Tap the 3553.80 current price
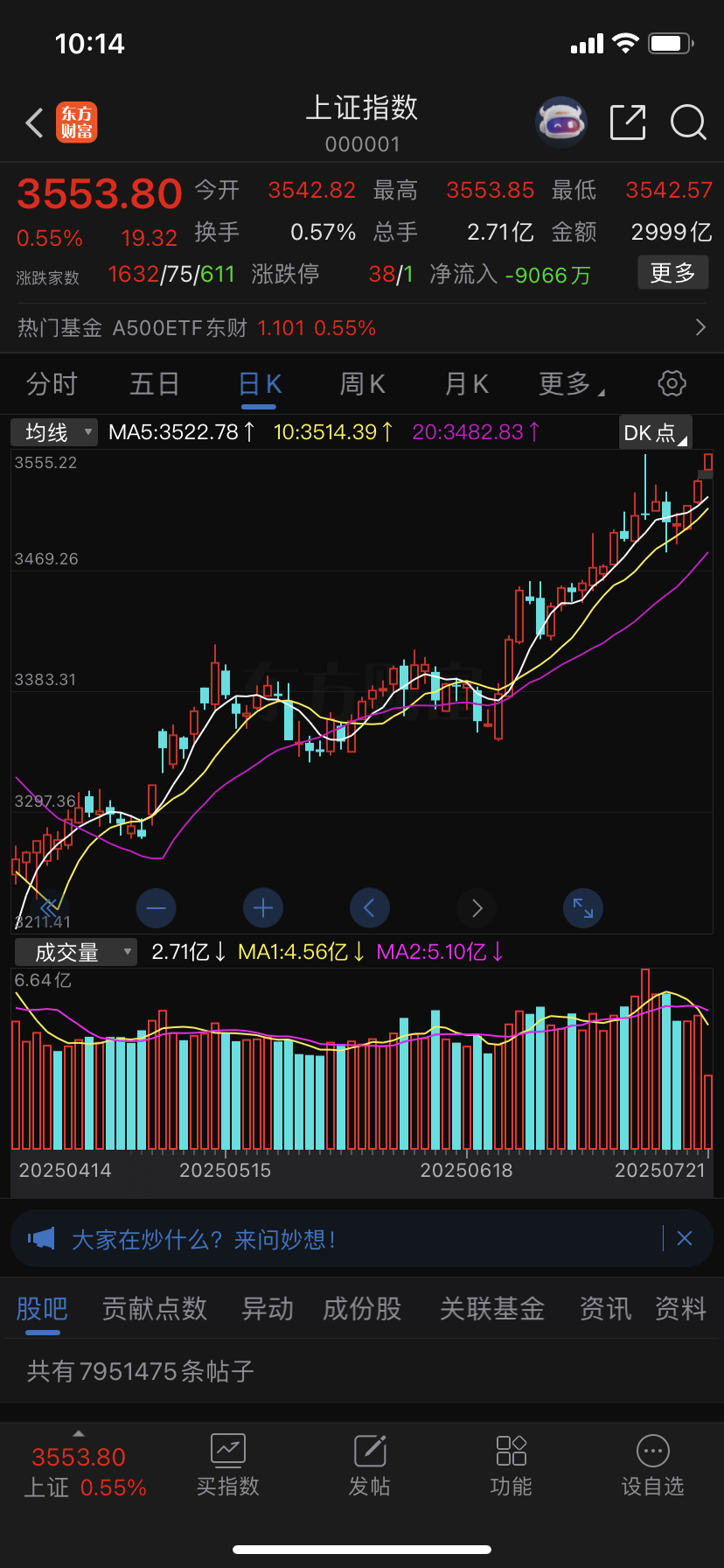This screenshot has width=724, height=1568. (100, 193)
